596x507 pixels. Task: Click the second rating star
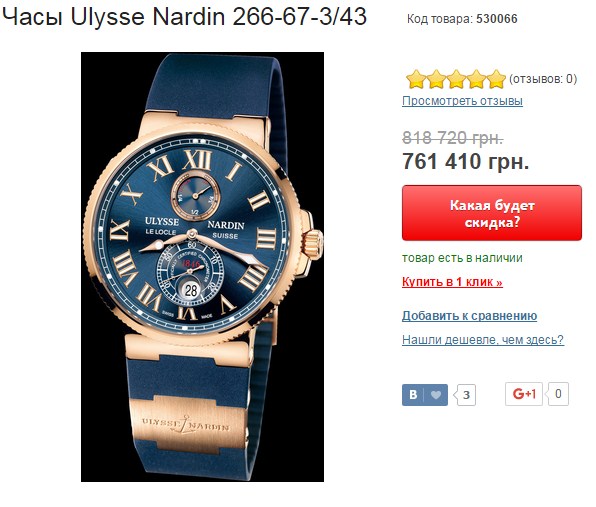(436, 79)
